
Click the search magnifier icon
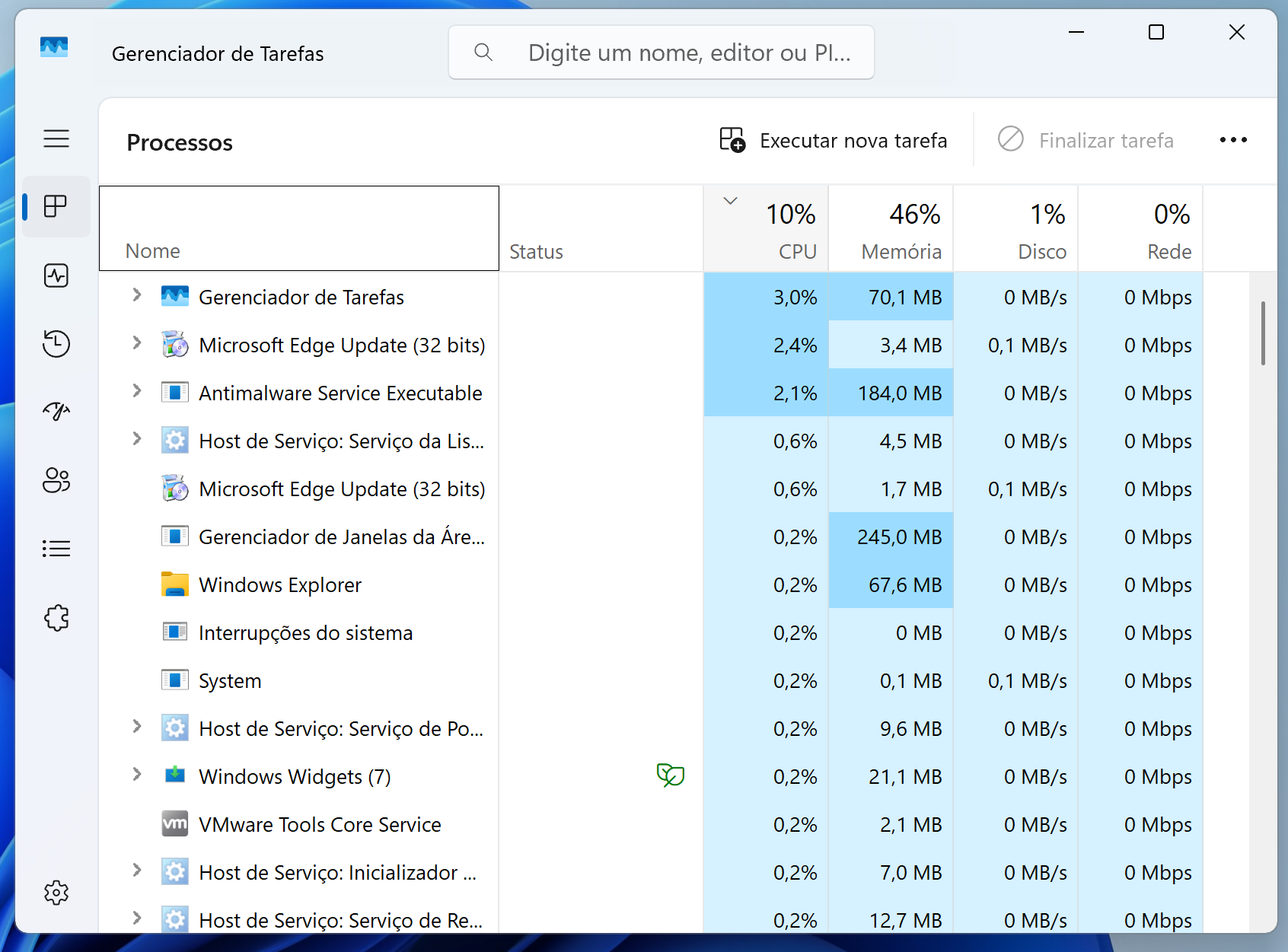(483, 53)
